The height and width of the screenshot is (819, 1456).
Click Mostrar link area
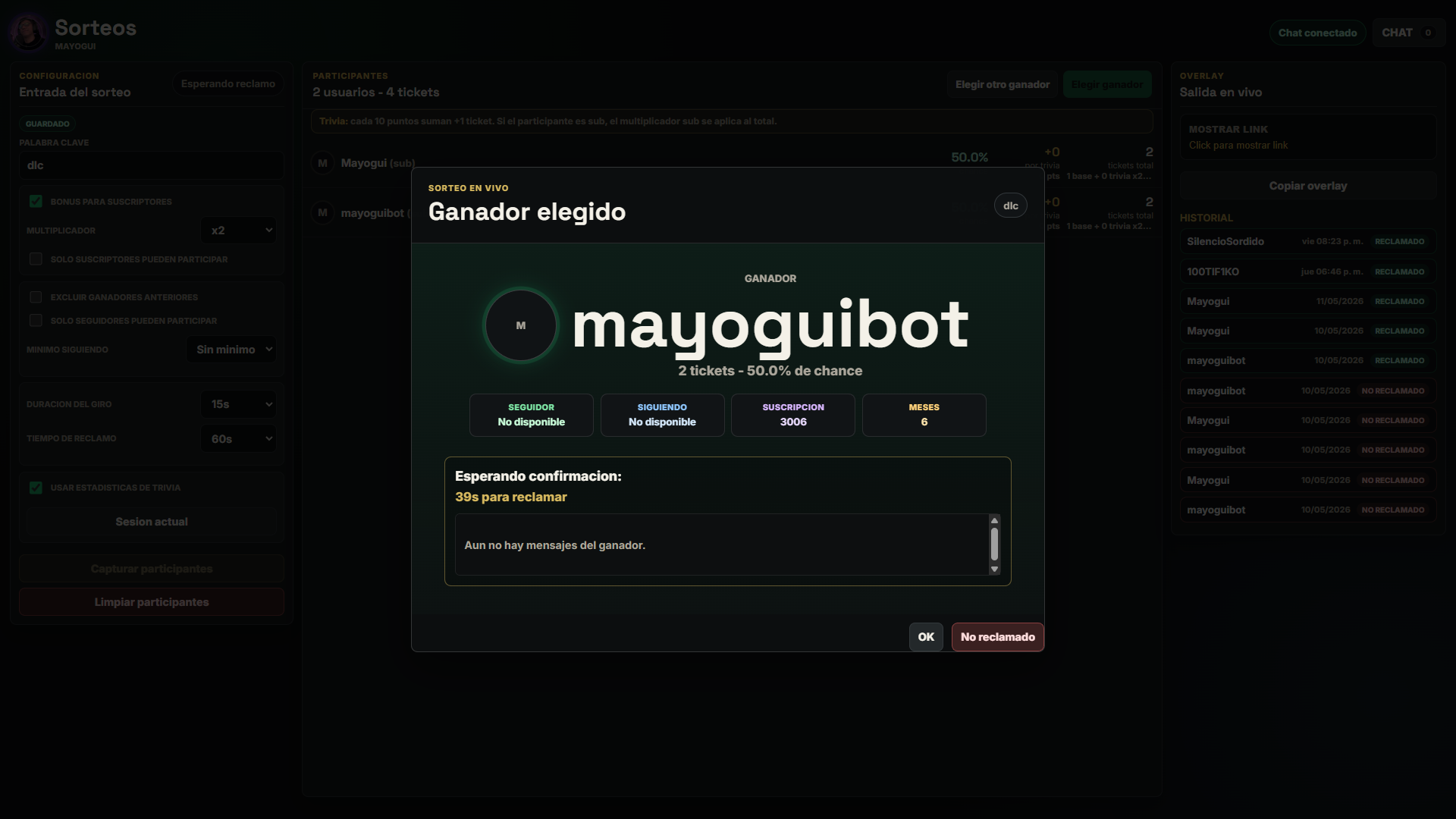[x=1308, y=137]
